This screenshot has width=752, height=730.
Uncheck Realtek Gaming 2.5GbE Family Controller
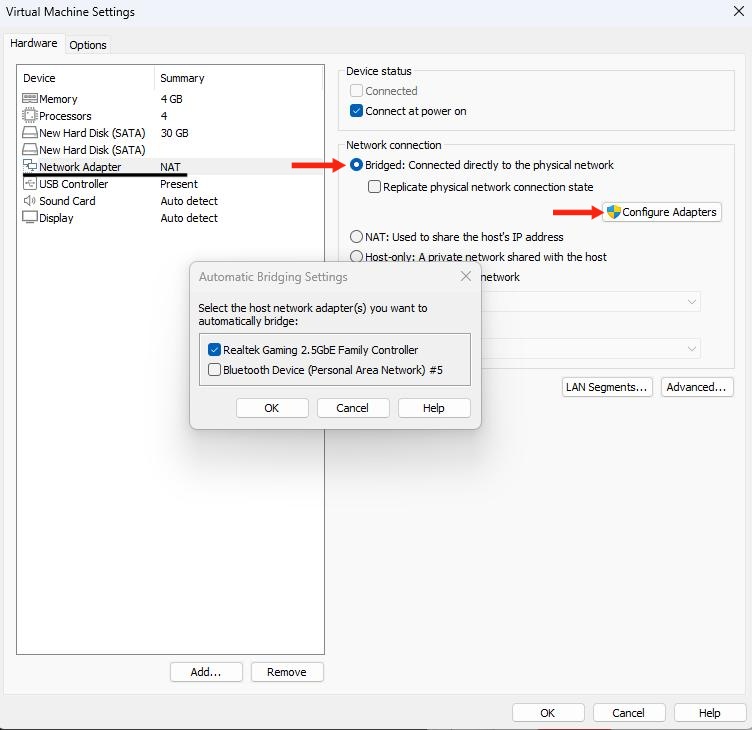coord(215,350)
